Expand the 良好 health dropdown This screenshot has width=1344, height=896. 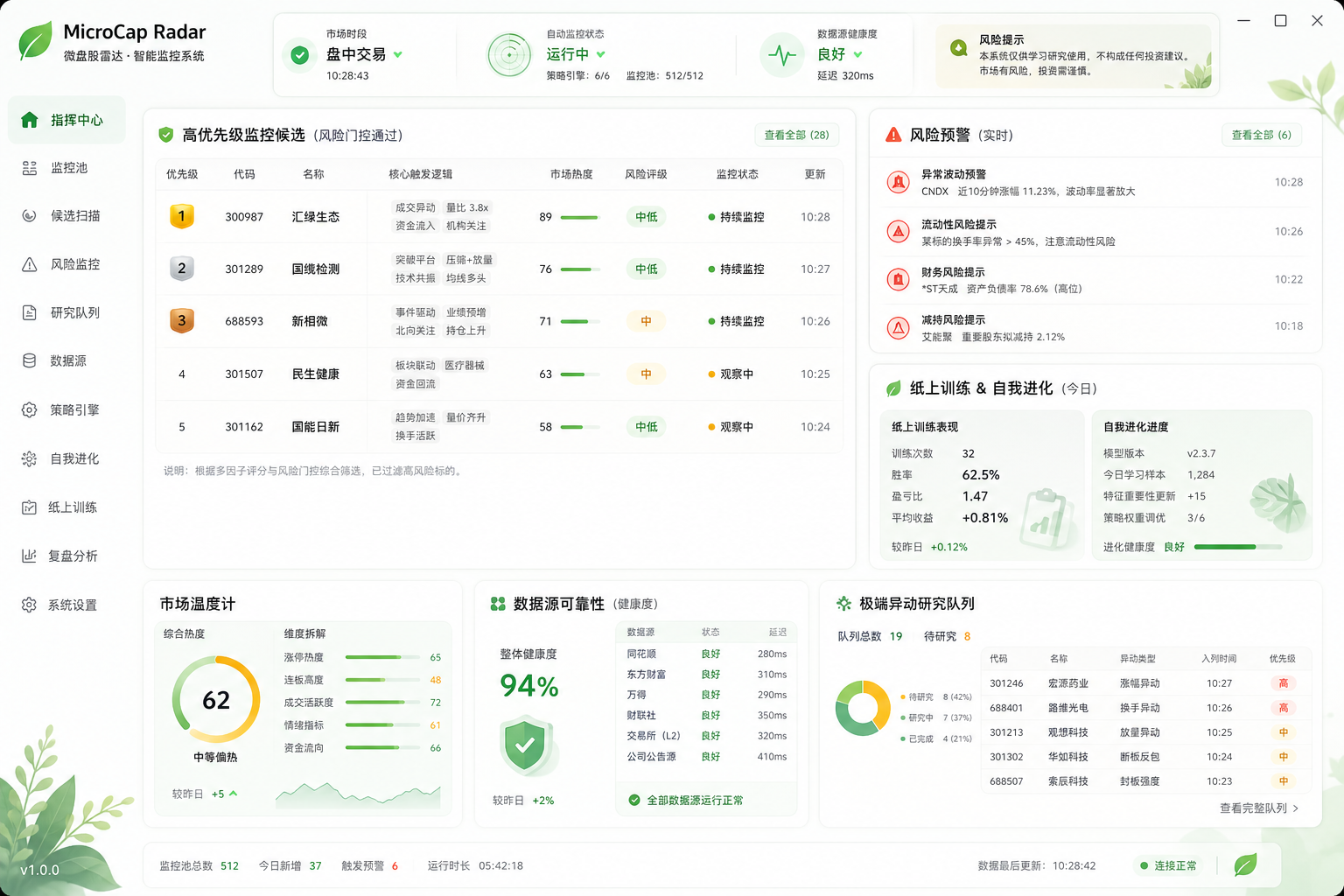coord(857,54)
